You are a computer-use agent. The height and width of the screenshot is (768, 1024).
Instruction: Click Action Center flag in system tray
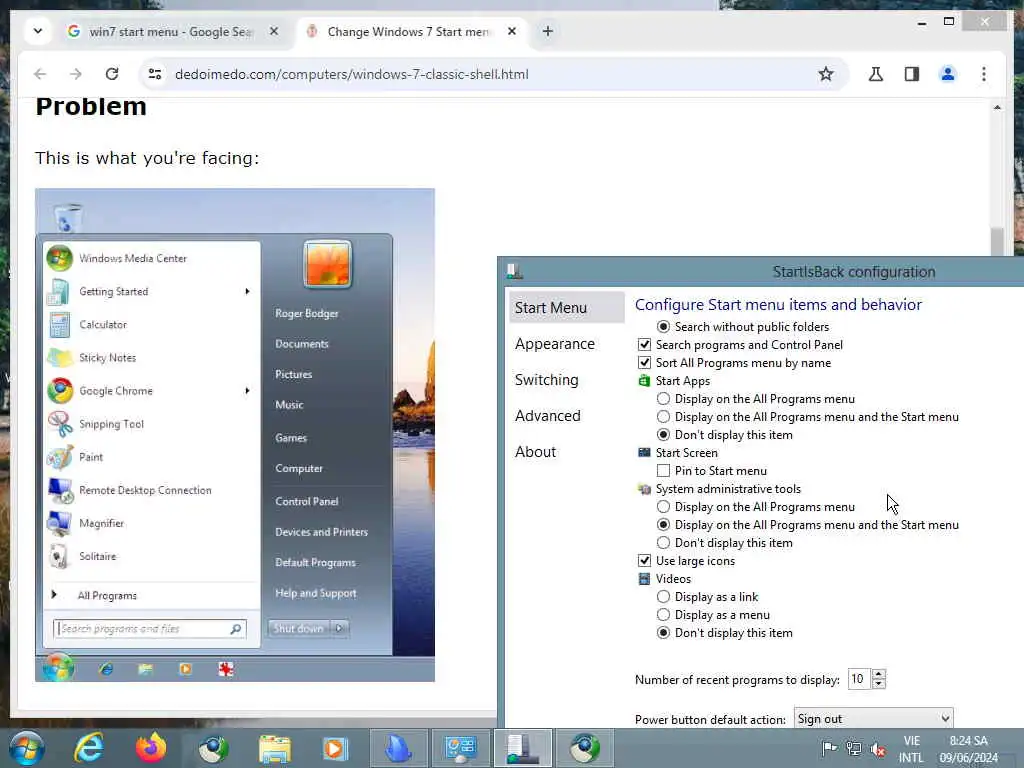point(829,748)
